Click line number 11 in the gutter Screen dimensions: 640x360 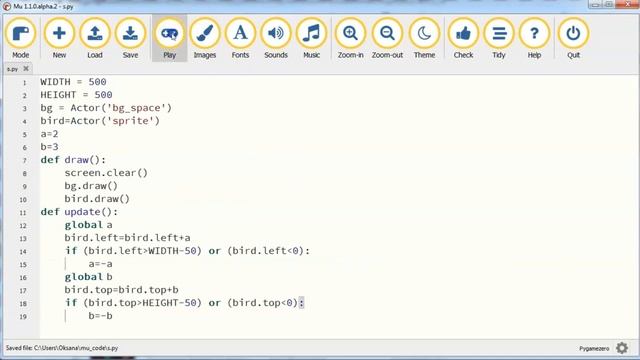23,213
